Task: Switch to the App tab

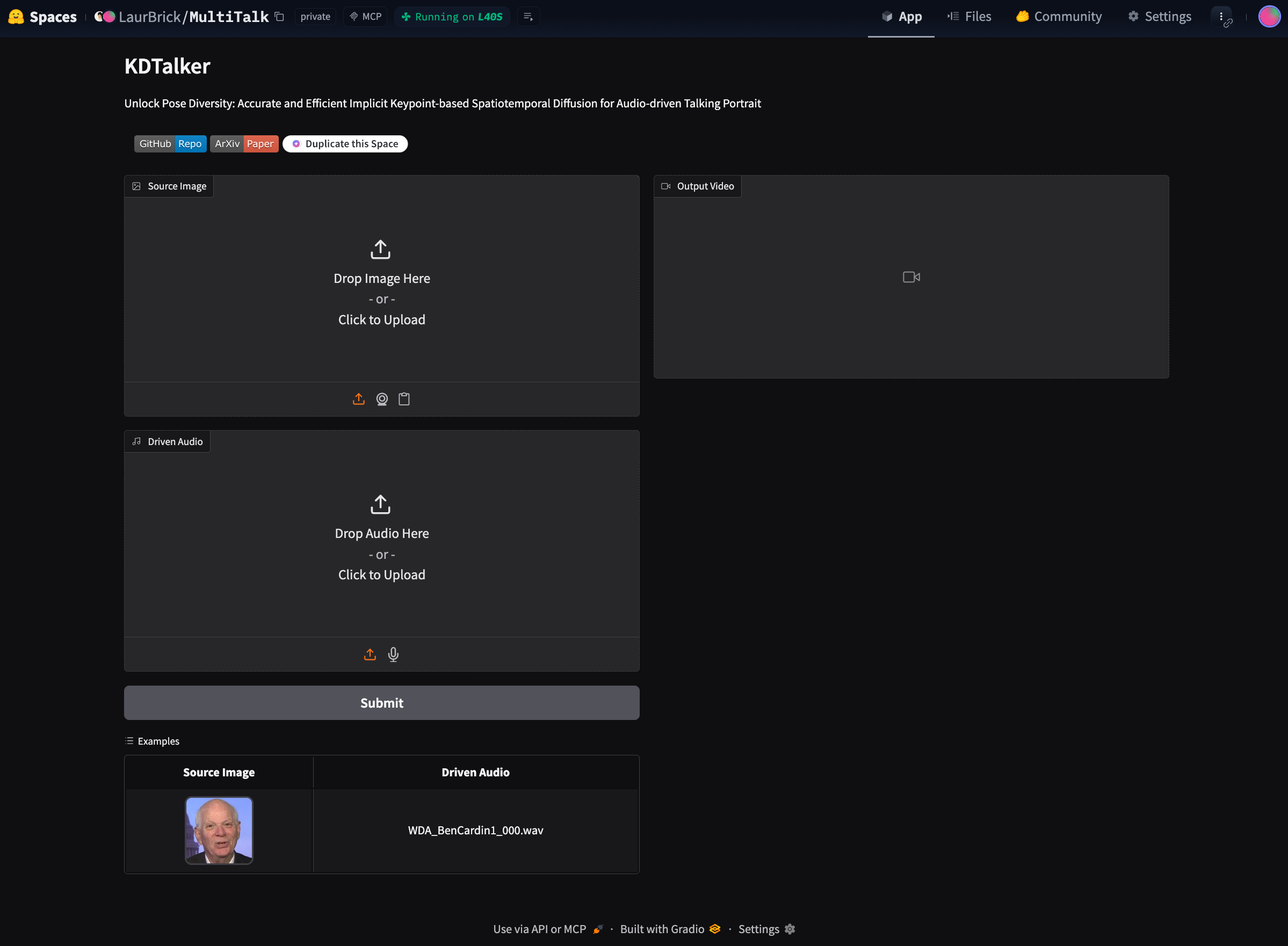Action: click(901, 17)
